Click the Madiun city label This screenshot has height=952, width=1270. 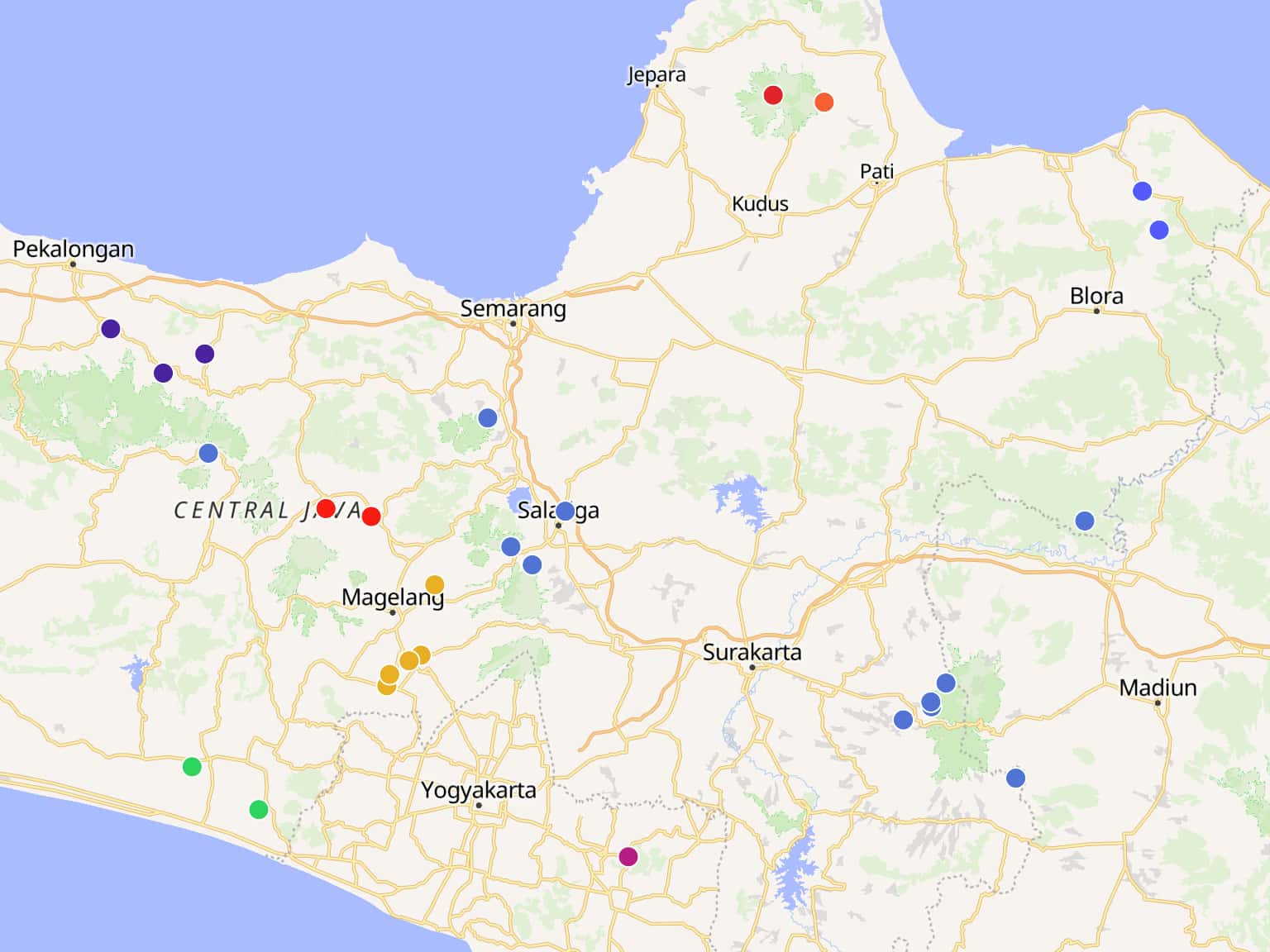click(1158, 688)
